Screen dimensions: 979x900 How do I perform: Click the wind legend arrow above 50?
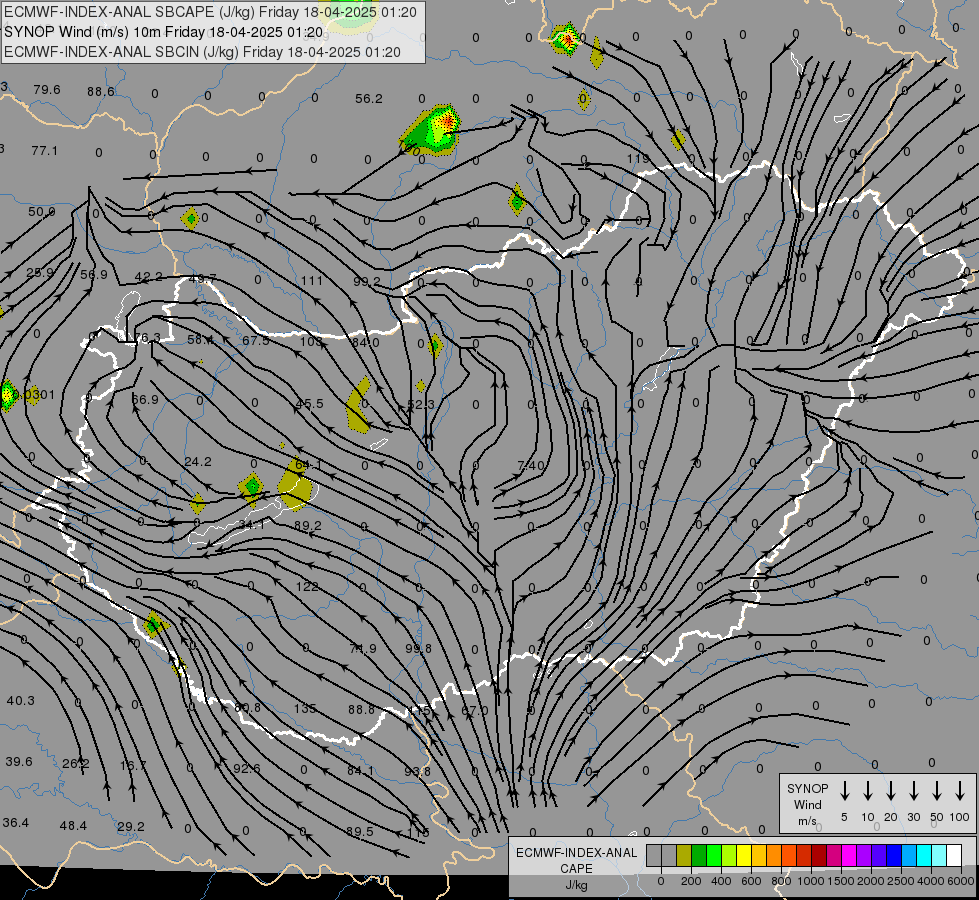pyautogui.click(x=937, y=790)
